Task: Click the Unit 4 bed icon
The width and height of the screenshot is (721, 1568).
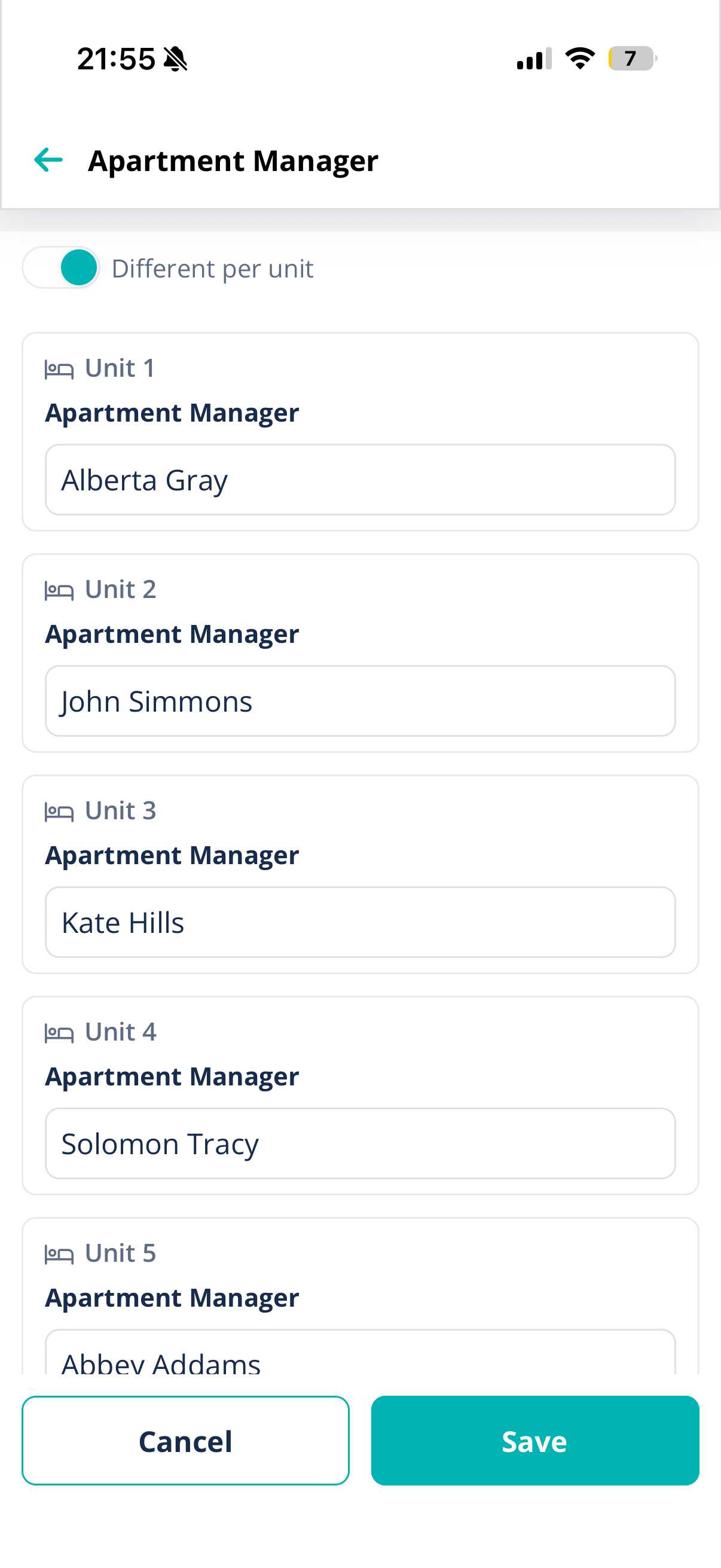Action: pos(59,1032)
